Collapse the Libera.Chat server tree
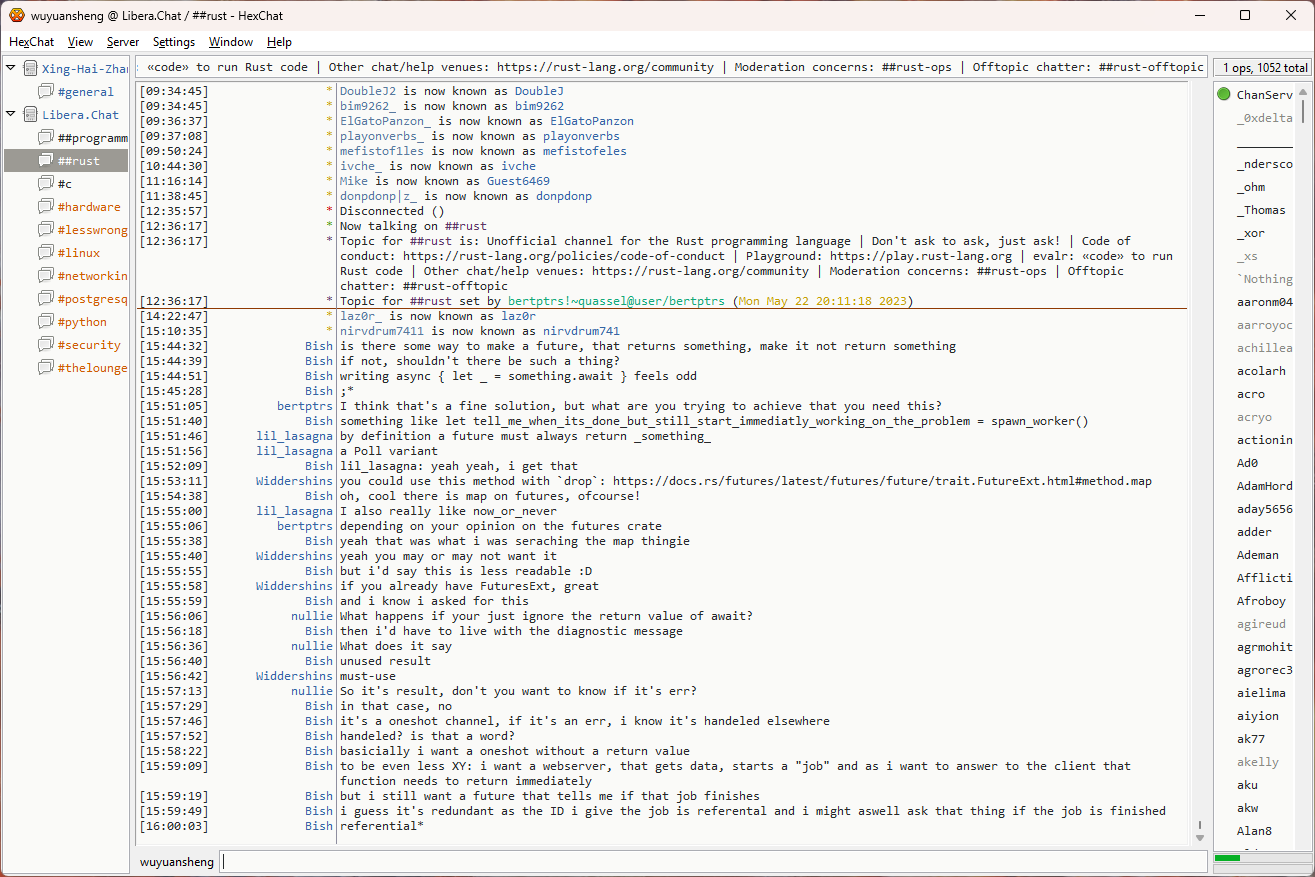The height and width of the screenshot is (877, 1315). (x=11, y=114)
